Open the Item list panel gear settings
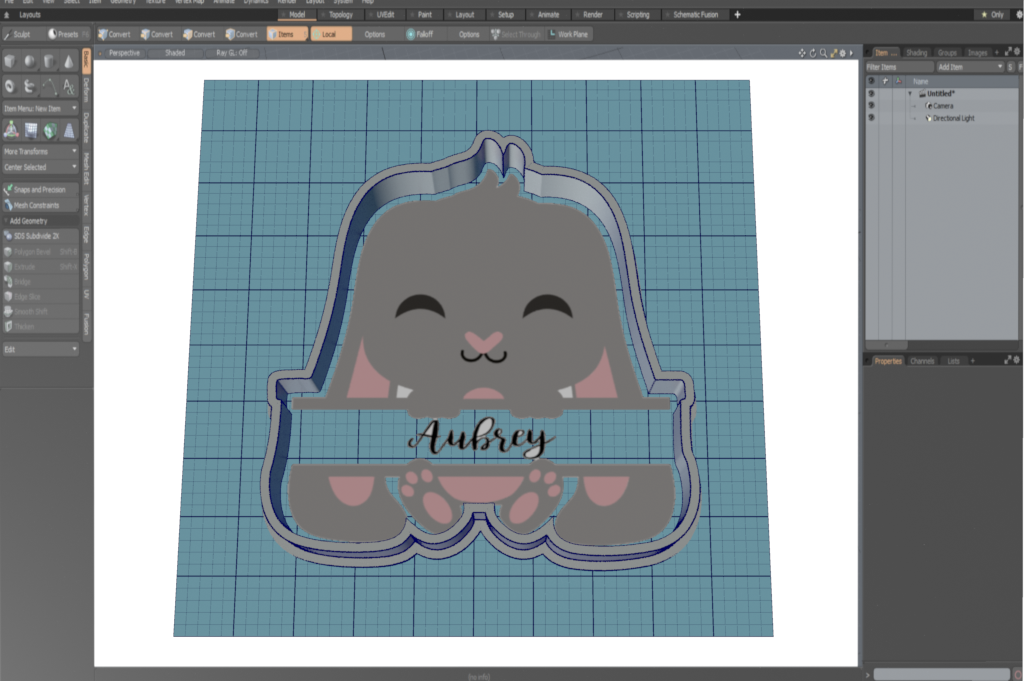Screen dimensions: 1024x681 click(1017, 51)
